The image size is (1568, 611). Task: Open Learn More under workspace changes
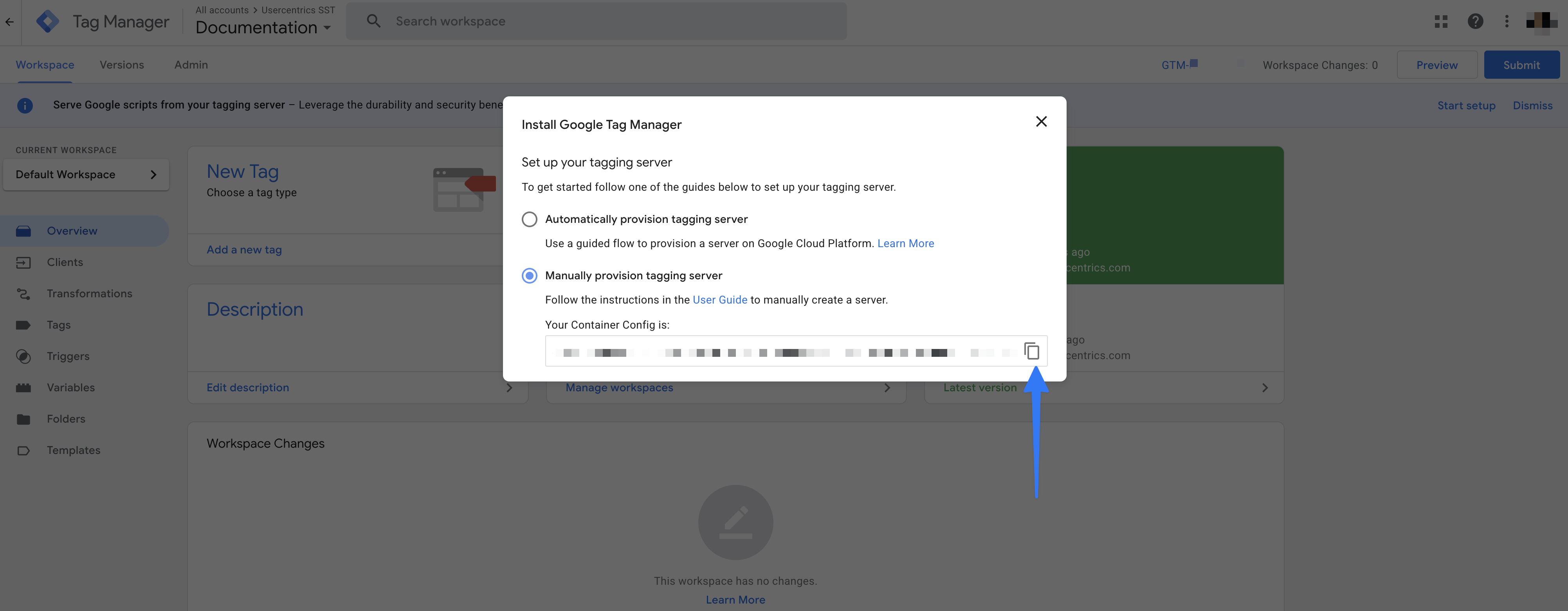coord(735,599)
